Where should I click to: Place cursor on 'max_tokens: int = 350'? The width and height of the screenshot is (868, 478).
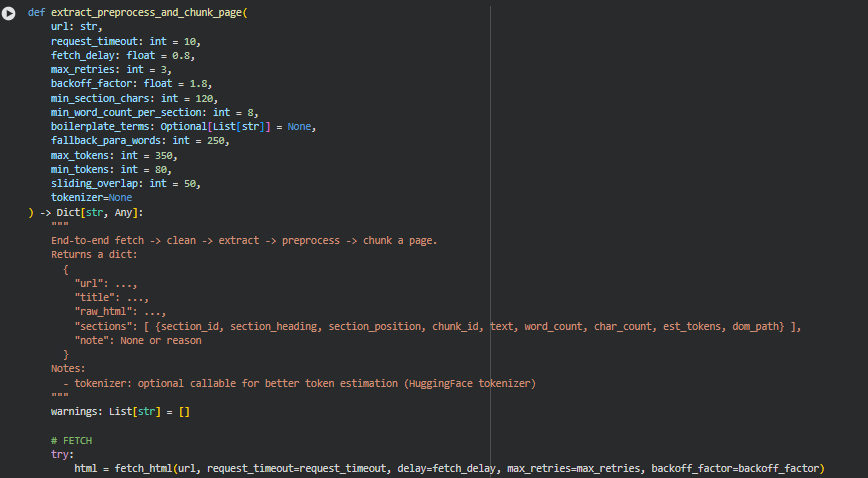pyautogui.click(x=113, y=155)
